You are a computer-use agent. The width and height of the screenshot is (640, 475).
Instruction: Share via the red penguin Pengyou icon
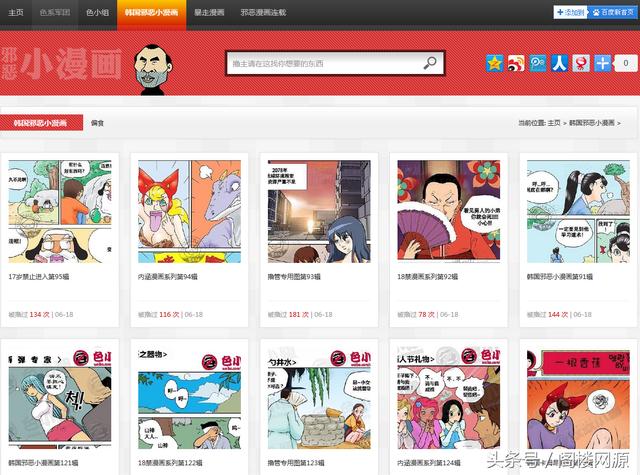[x=581, y=63]
